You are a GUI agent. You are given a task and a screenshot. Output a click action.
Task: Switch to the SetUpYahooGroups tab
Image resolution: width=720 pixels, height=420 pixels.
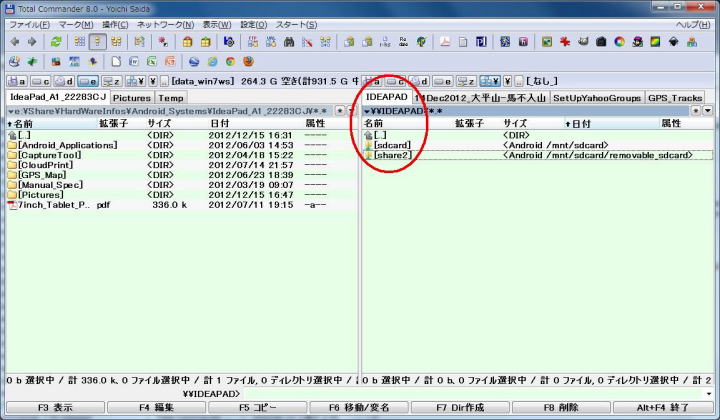tap(596, 98)
